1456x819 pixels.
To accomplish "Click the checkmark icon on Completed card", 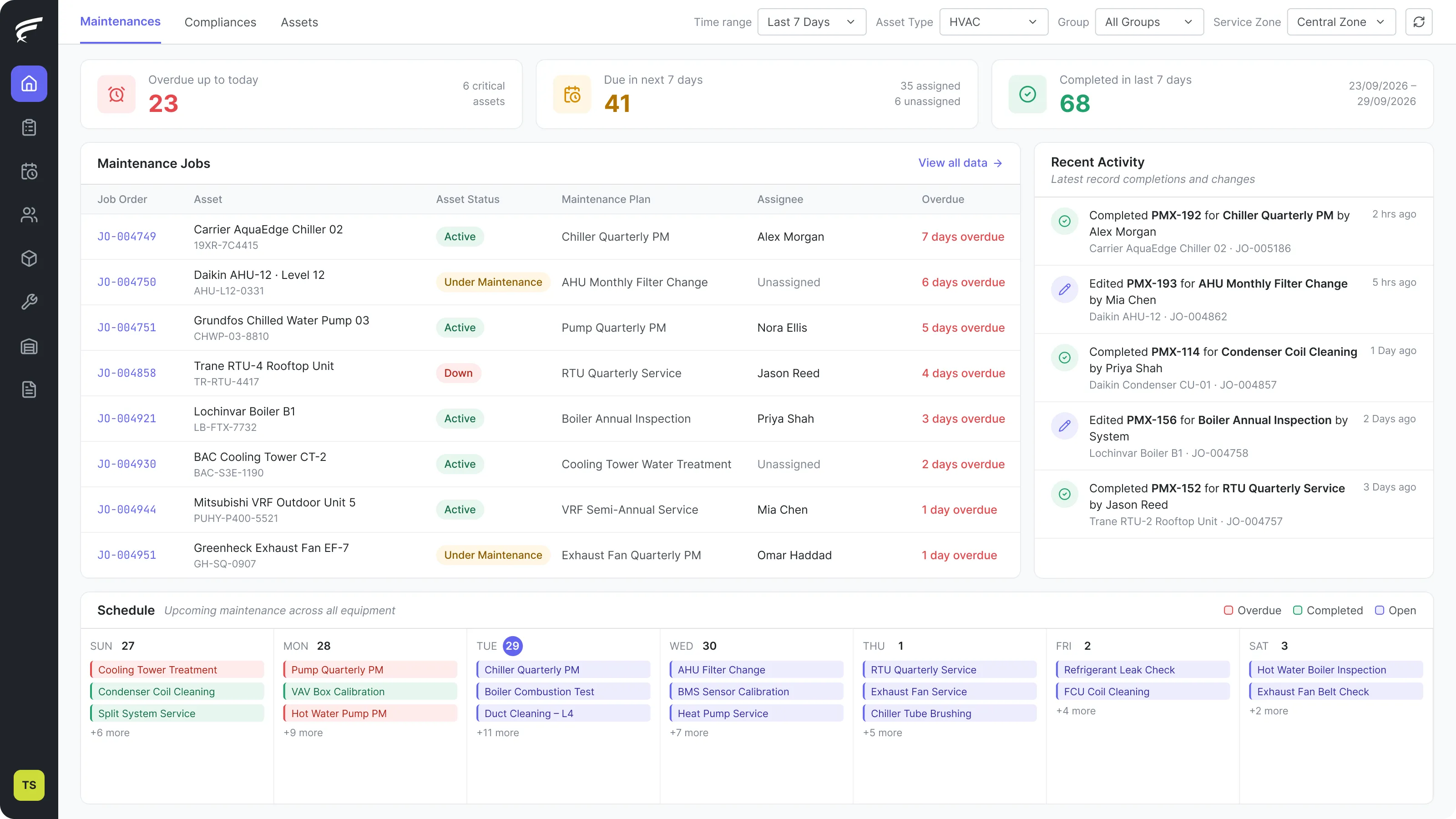I will pos(1027,94).
